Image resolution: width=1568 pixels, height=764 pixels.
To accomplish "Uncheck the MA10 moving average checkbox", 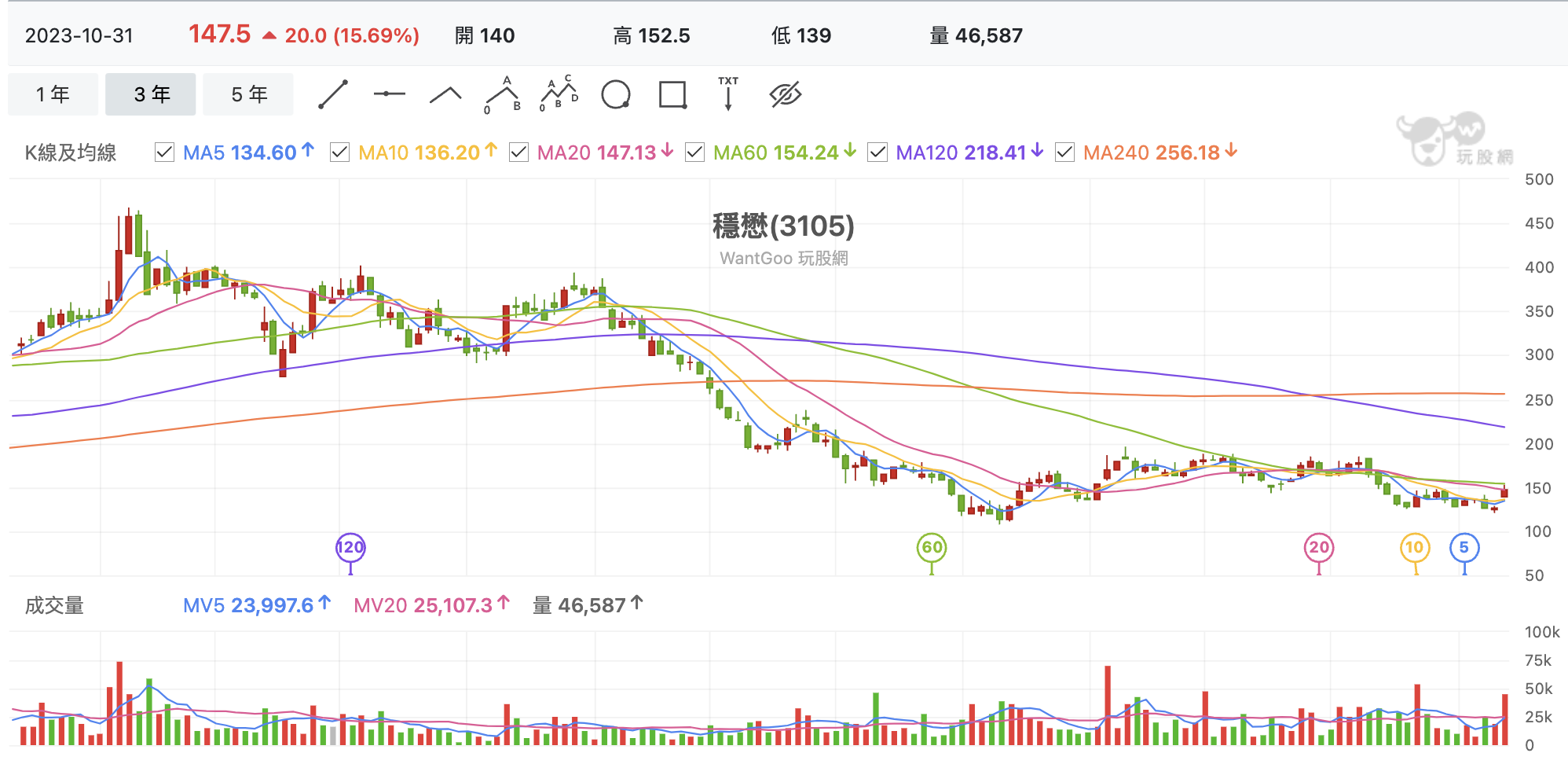I will click(339, 152).
